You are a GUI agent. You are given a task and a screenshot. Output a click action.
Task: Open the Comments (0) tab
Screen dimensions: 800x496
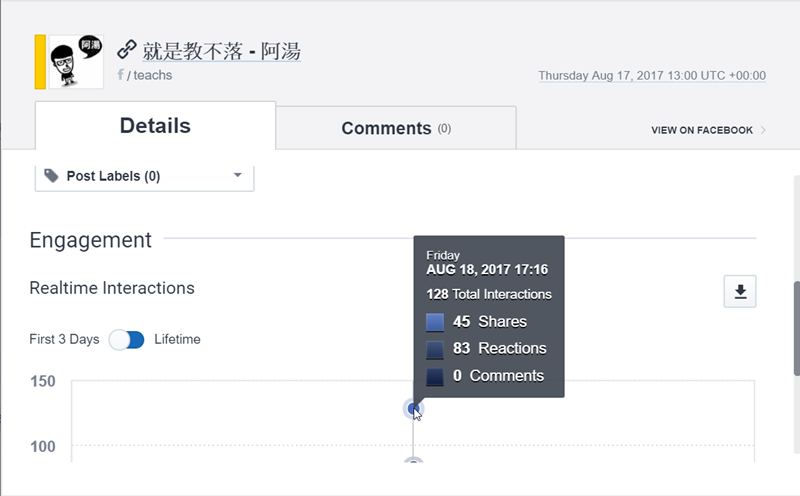point(396,128)
